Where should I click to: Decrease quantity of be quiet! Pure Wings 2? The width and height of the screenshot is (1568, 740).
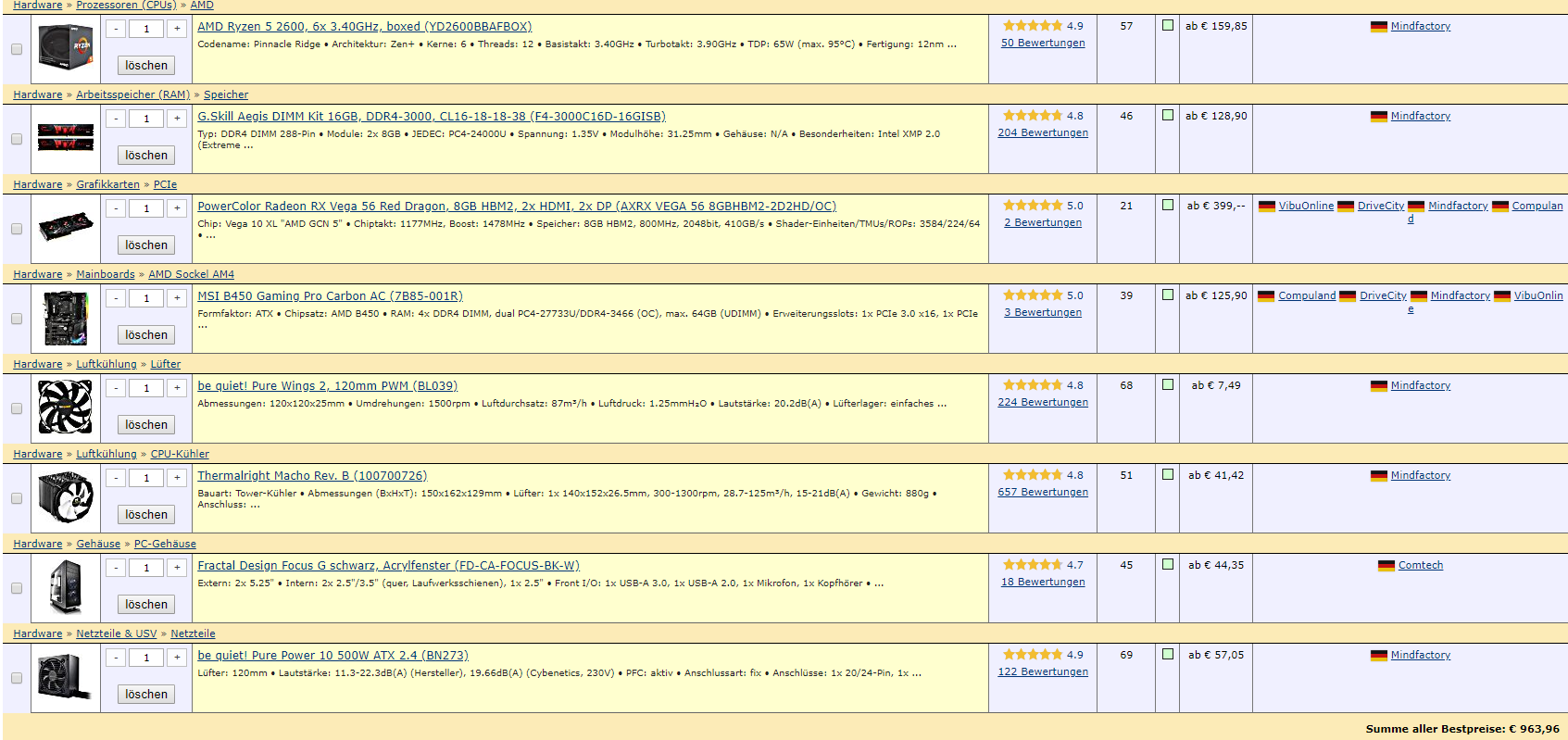pos(116,388)
